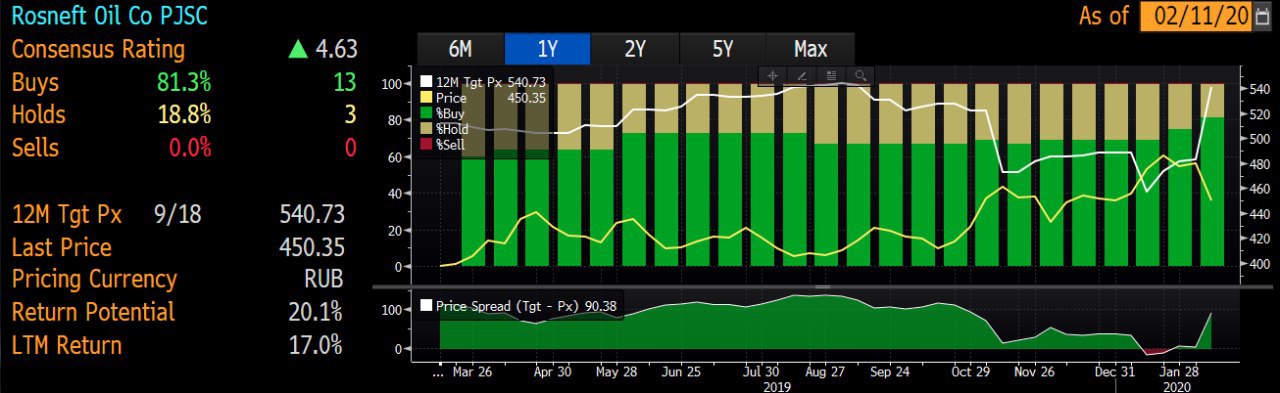
Task: Click the Dec 31 axis date label
Action: click(x=1114, y=372)
